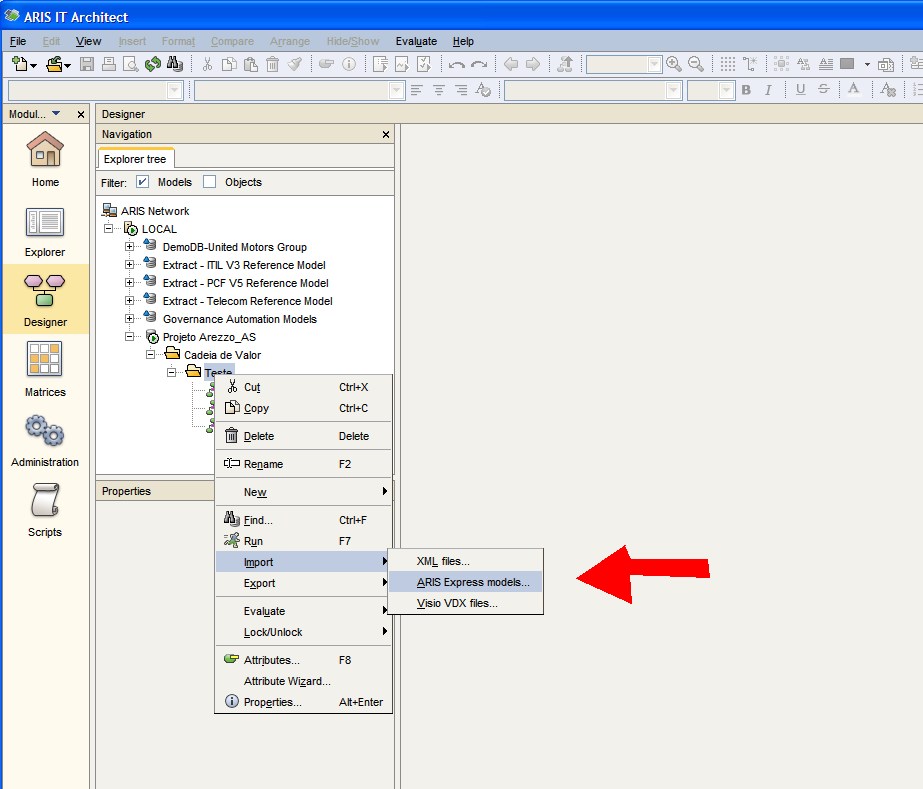The image size is (923, 789).
Task: Open the Export submenu
Action: [x=303, y=583]
